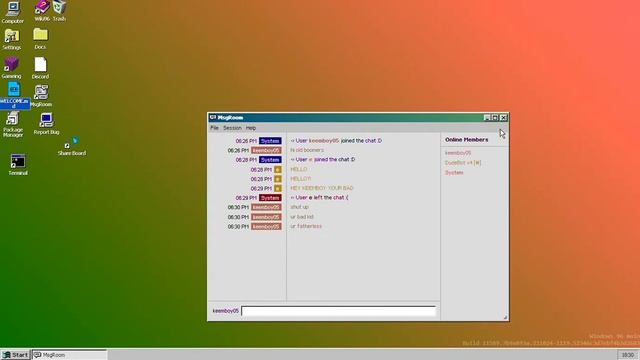Click the keemboy05 tag beside 'shut up'
This screenshot has height=360, width=640.
click(x=266, y=207)
